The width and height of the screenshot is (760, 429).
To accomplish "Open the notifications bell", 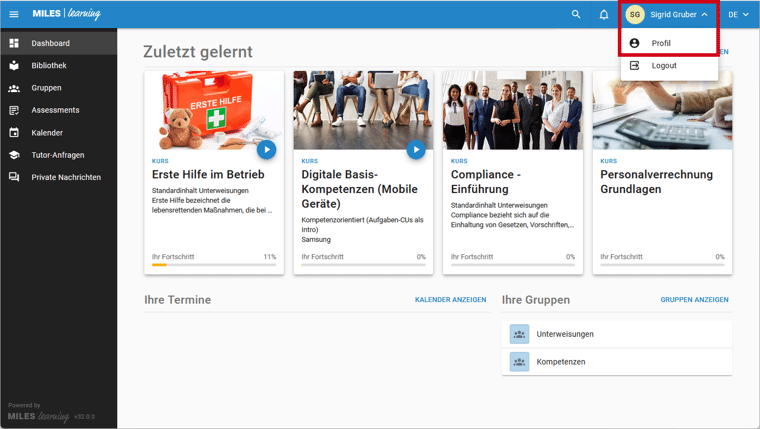I will pyautogui.click(x=604, y=14).
